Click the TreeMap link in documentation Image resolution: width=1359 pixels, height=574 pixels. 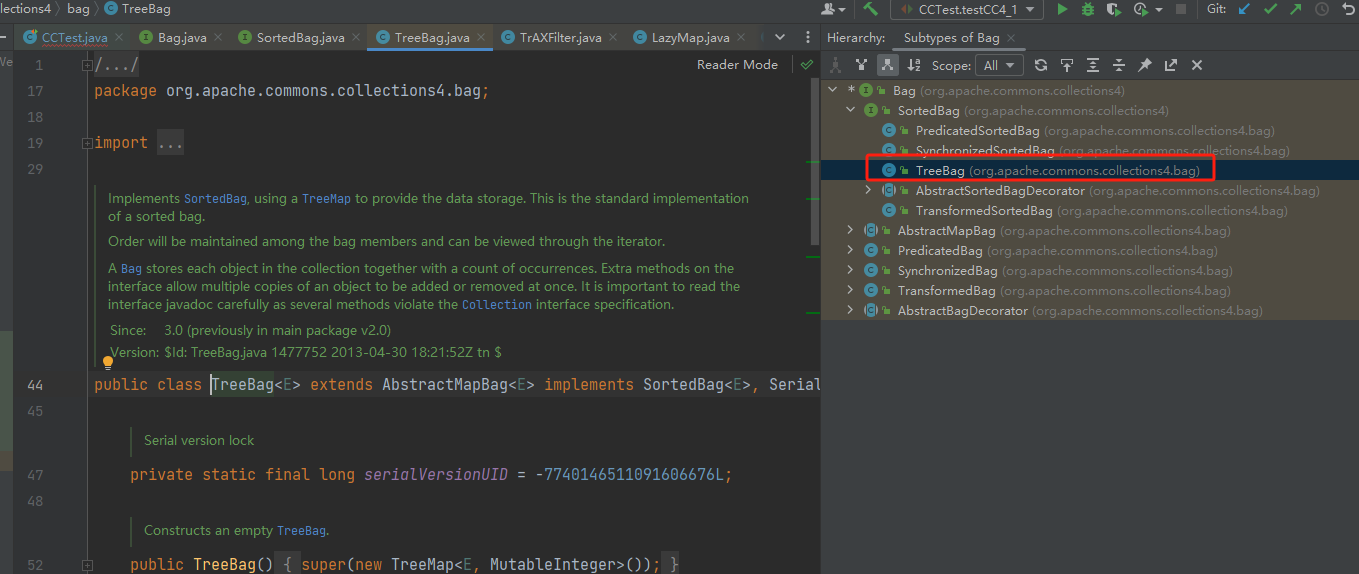tap(326, 199)
